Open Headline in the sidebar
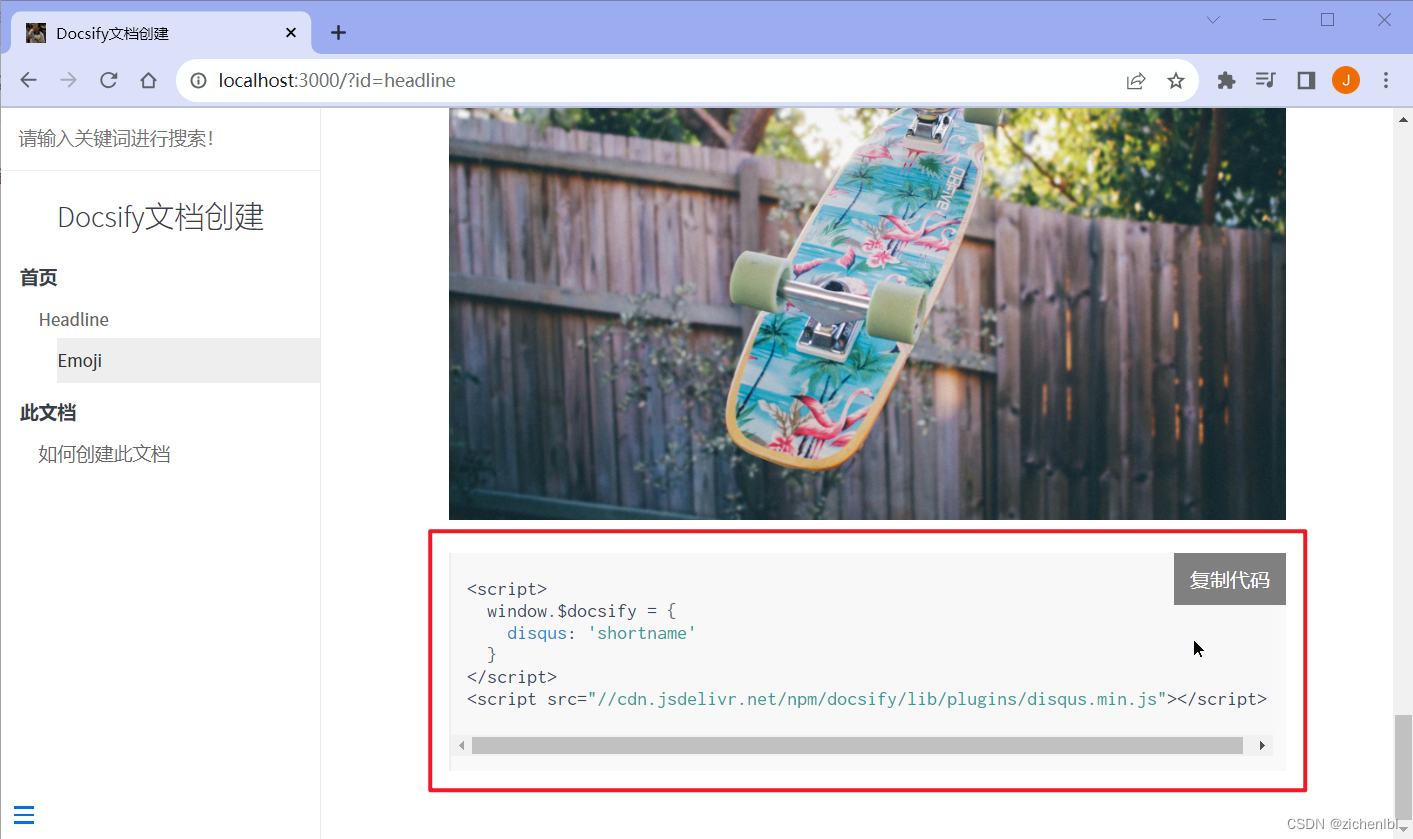Screen dimensions: 1413x839 click(74, 320)
